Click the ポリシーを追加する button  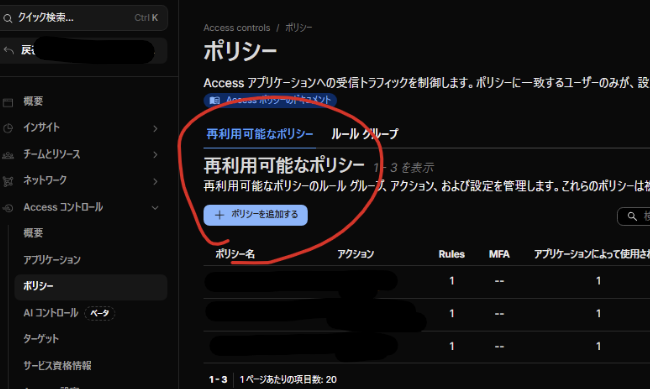(255, 215)
